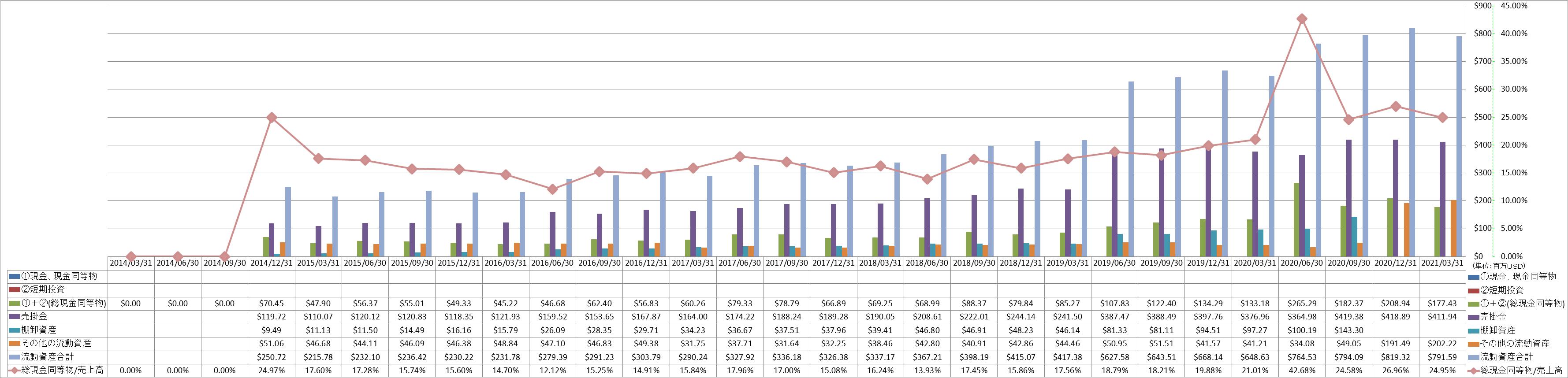Select the $627.58 current assets total cell
1568x378 pixels.
pyautogui.click(x=1114, y=357)
